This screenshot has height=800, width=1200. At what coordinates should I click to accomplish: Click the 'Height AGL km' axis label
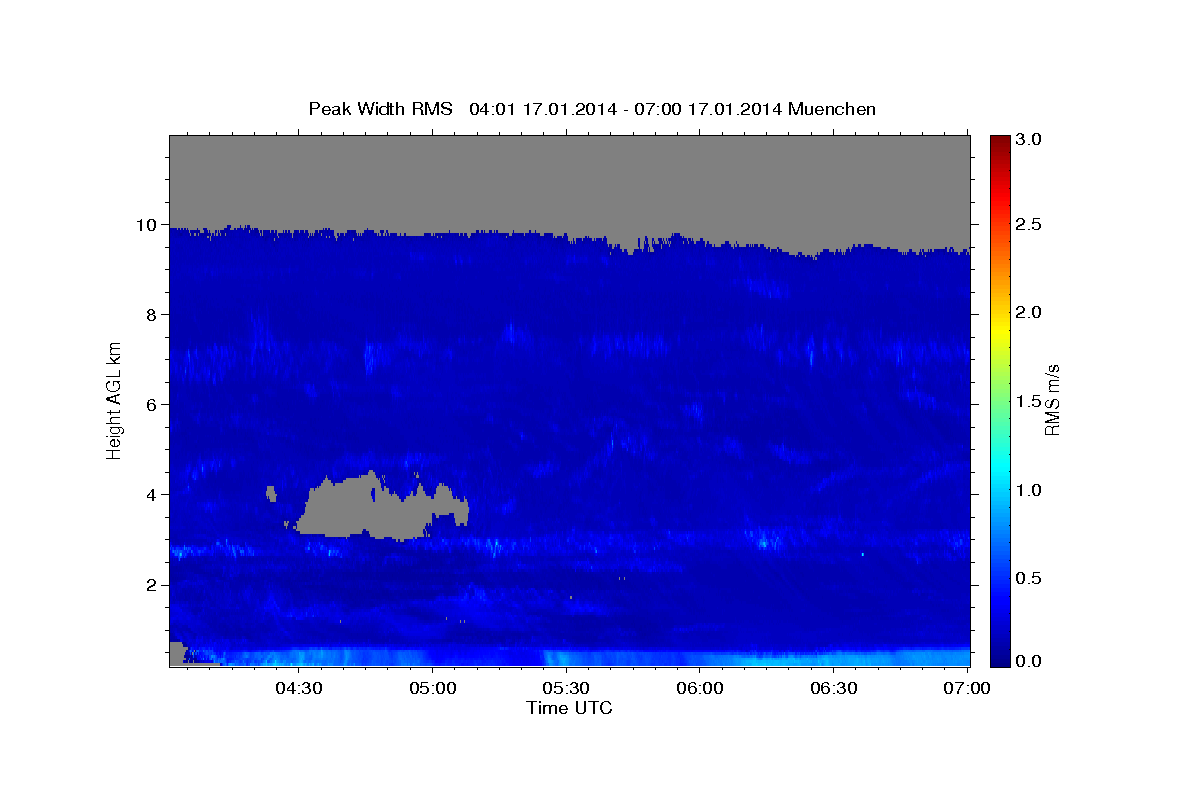(x=114, y=400)
